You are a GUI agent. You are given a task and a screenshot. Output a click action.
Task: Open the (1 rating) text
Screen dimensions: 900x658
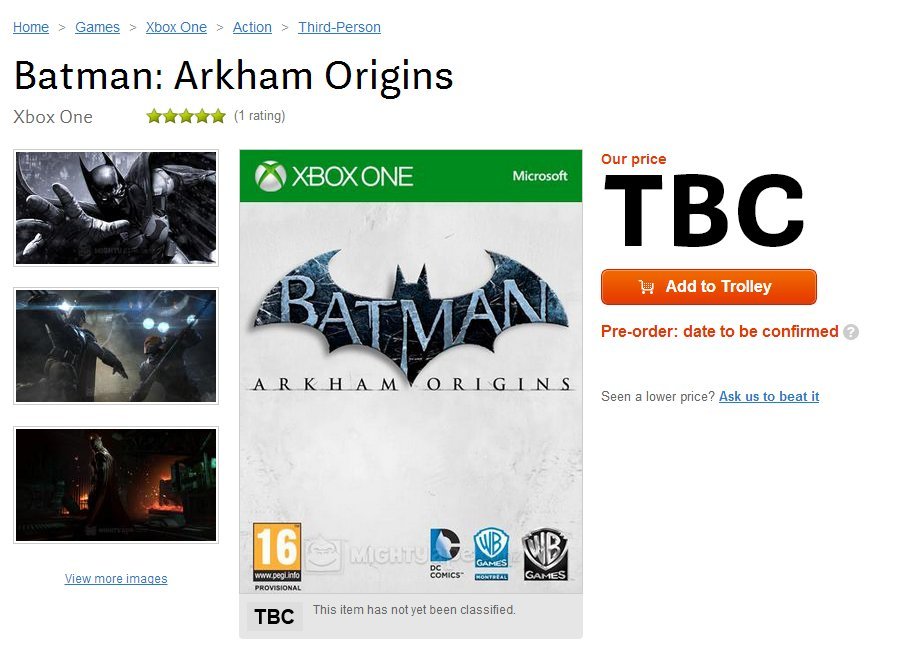259,116
